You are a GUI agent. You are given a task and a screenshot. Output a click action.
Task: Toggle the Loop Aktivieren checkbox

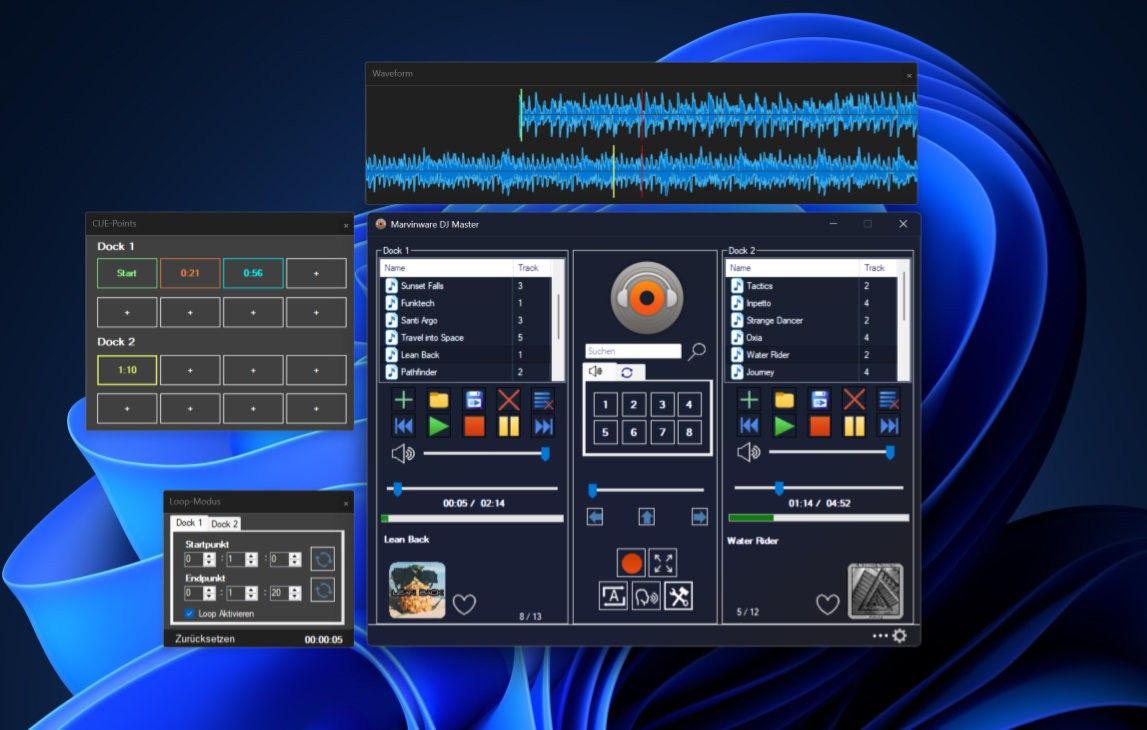click(190, 613)
